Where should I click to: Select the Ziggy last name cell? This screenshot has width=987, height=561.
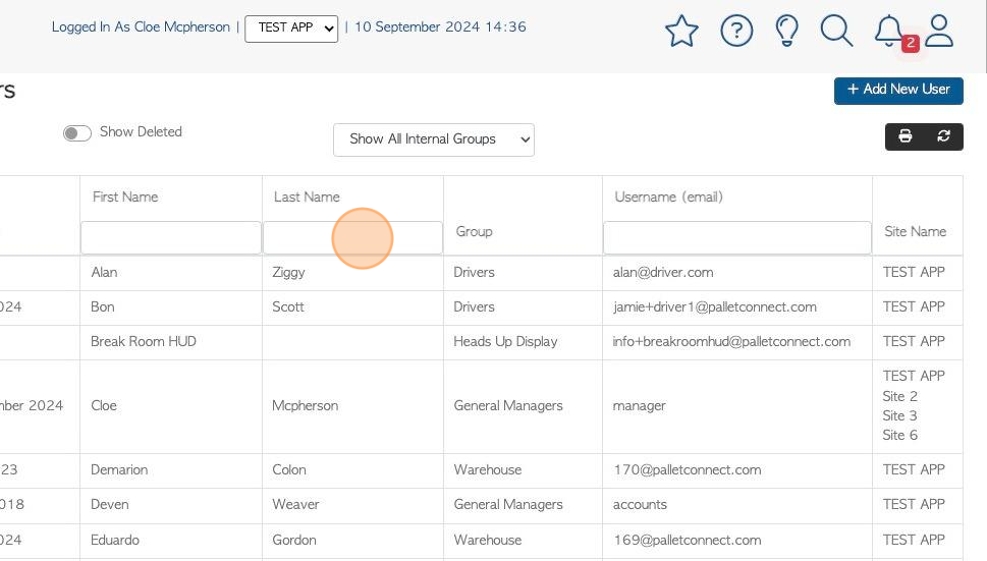[288, 273]
